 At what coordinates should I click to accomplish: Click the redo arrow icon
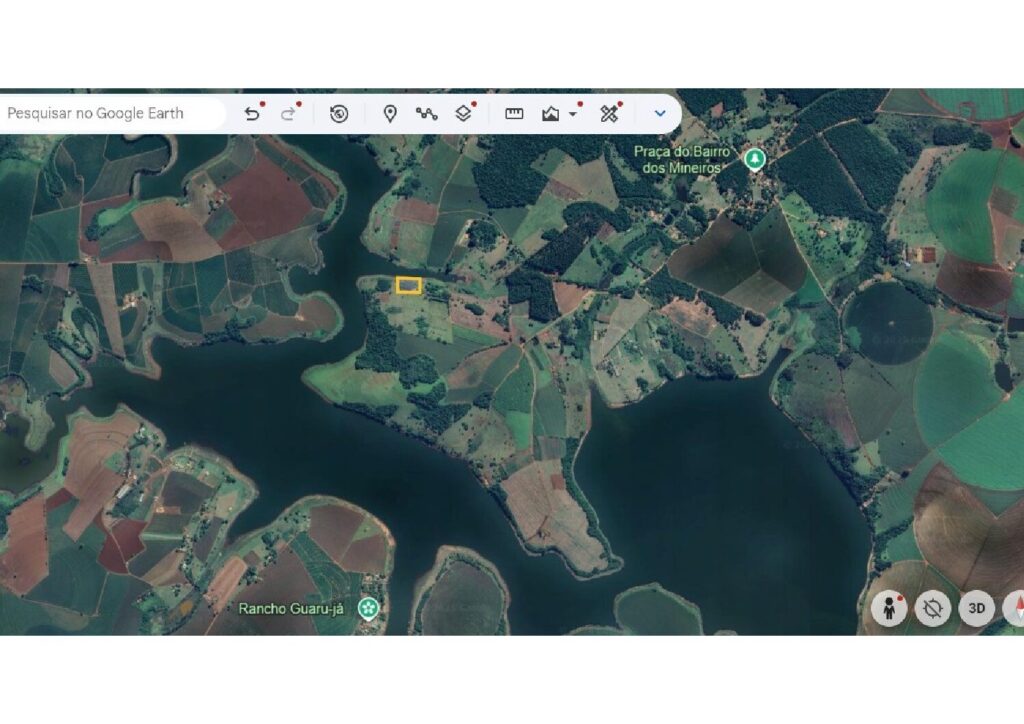(288, 114)
